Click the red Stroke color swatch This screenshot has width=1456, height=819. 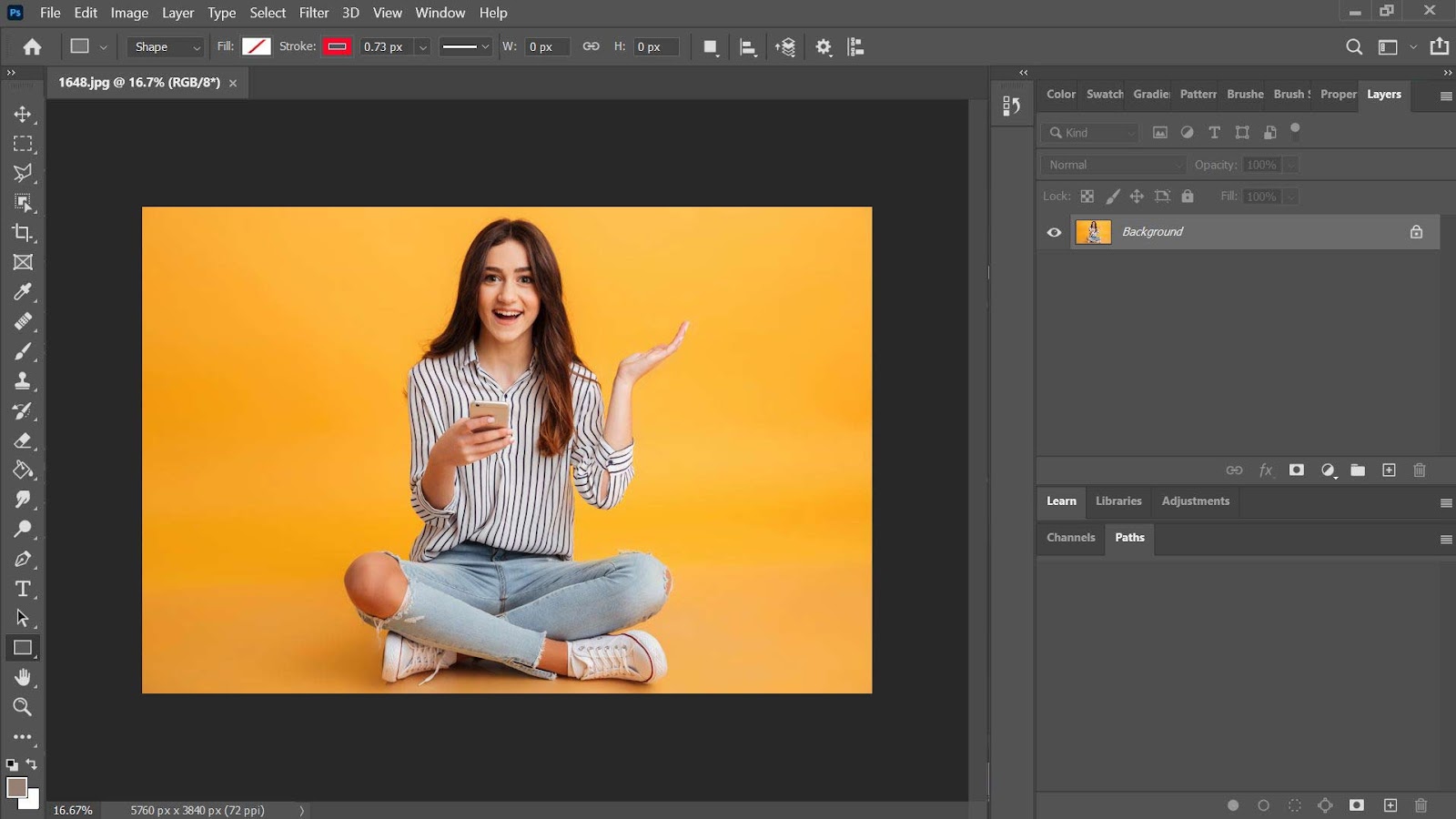[x=337, y=47]
